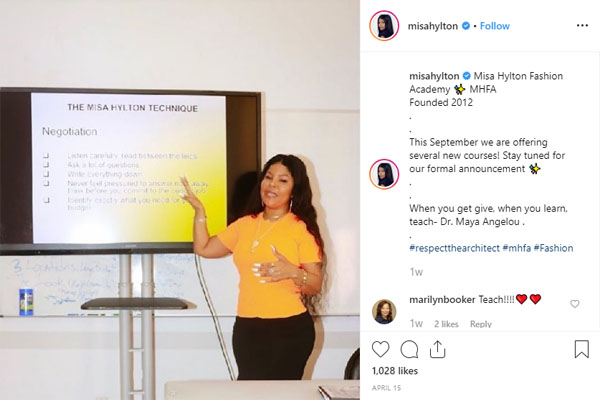The width and height of the screenshot is (600, 400).
Task: Open marilynbooker's avatar thumbnail
Action: pyautogui.click(x=384, y=312)
